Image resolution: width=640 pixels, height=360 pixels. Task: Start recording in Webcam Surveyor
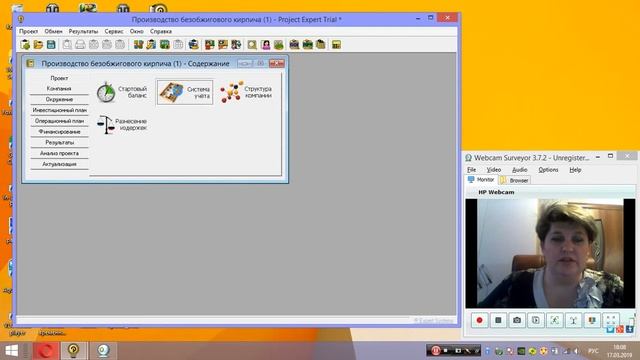coord(480,320)
